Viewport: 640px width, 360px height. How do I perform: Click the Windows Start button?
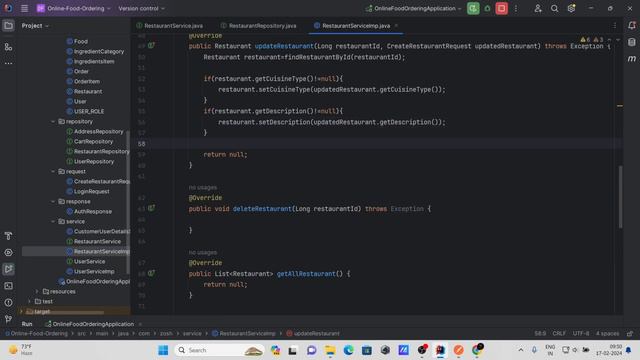(x=163, y=350)
